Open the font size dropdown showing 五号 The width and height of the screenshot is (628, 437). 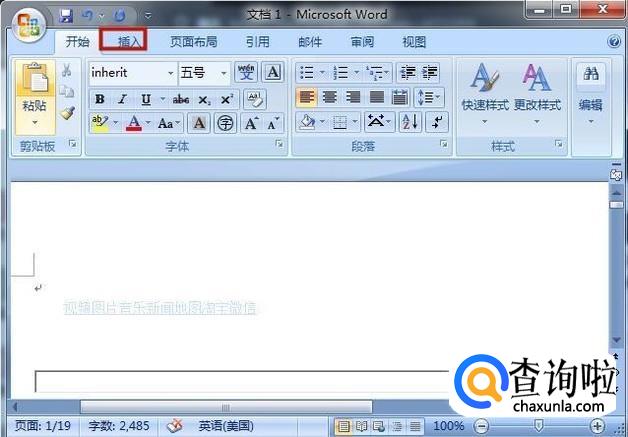(223, 73)
